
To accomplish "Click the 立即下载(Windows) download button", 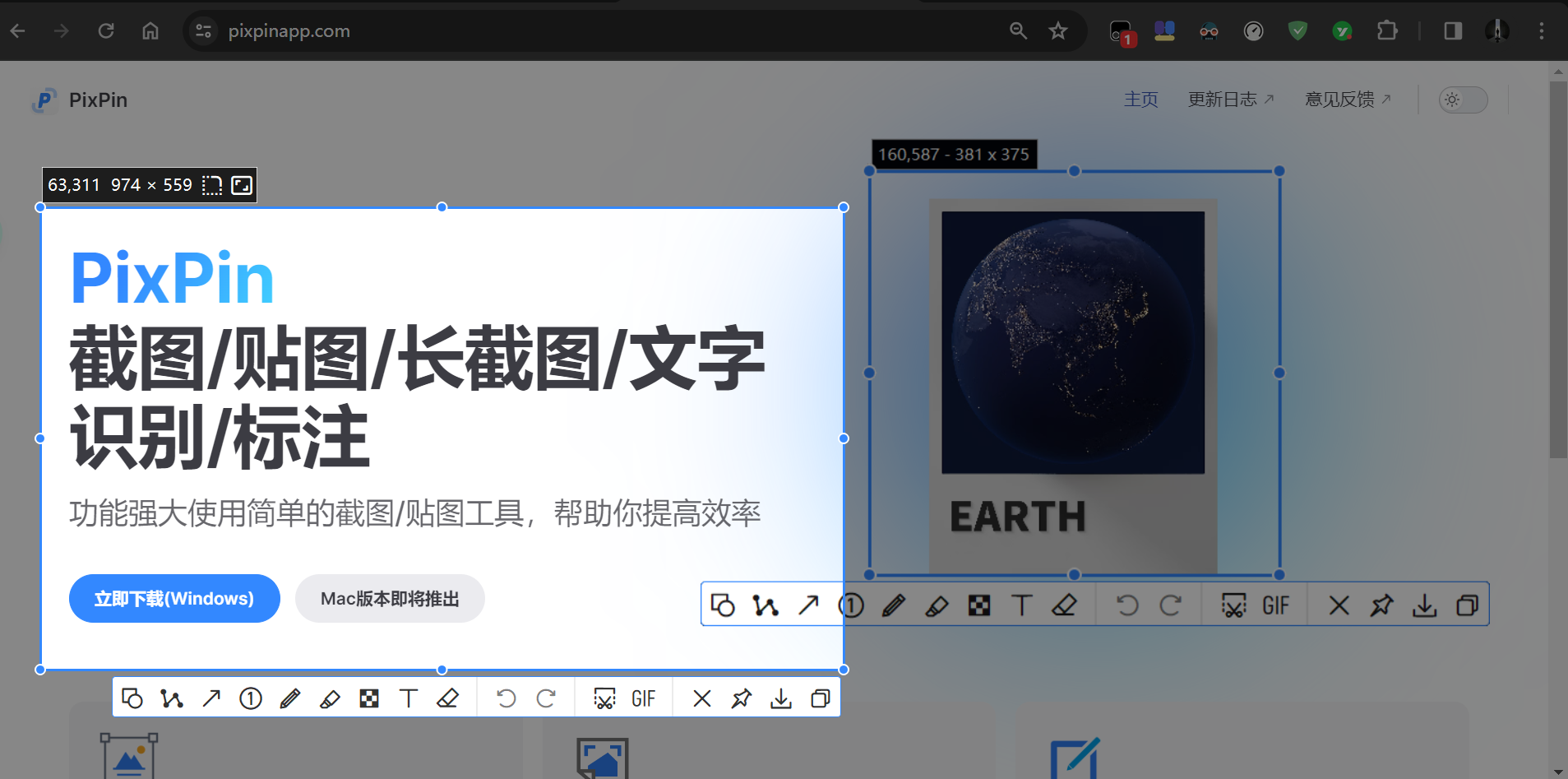I will [x=173, y=598].
